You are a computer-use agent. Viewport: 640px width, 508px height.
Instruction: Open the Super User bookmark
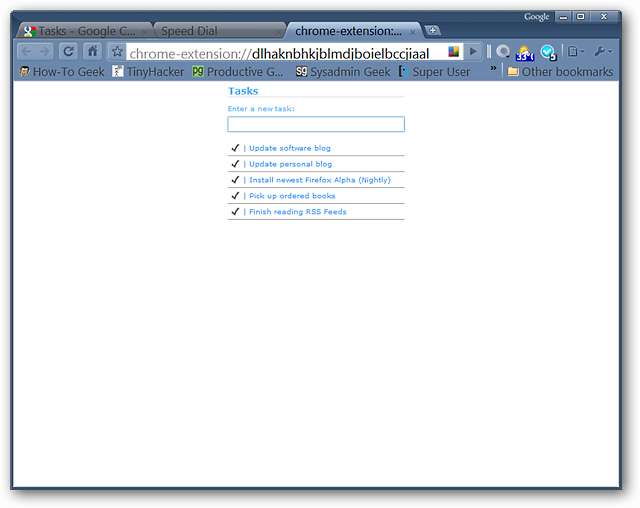click(x=434, y=72)
